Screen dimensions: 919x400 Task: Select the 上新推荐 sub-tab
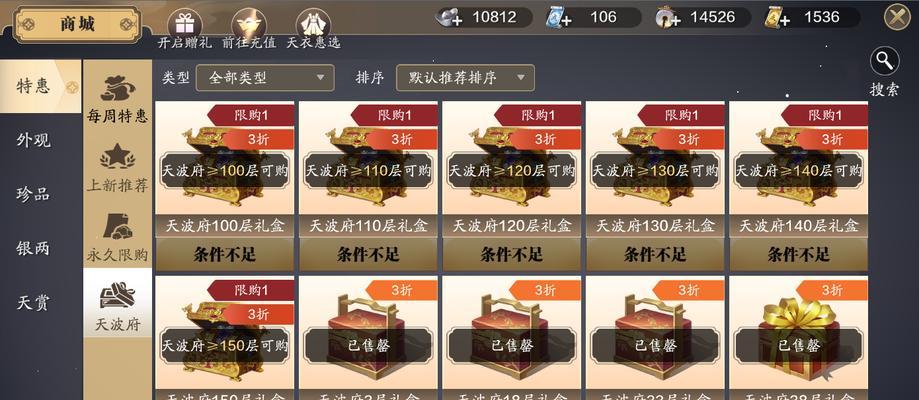[x=117, y=168]
